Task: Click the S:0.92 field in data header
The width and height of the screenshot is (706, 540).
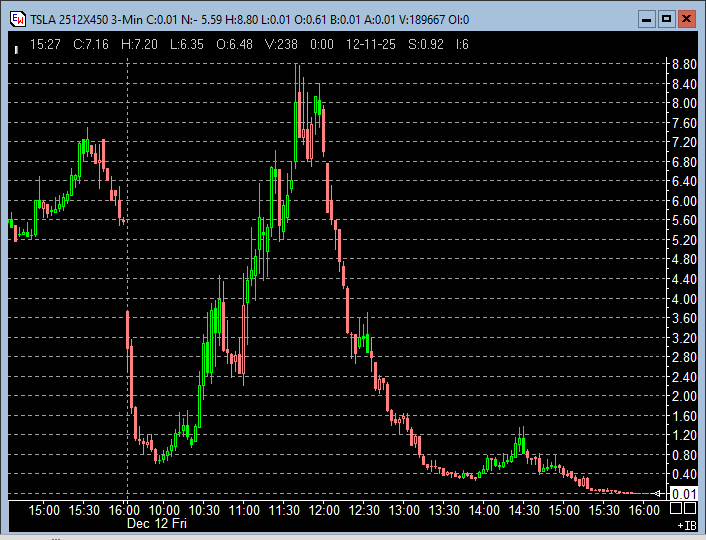Action: (x=429, y=44)
